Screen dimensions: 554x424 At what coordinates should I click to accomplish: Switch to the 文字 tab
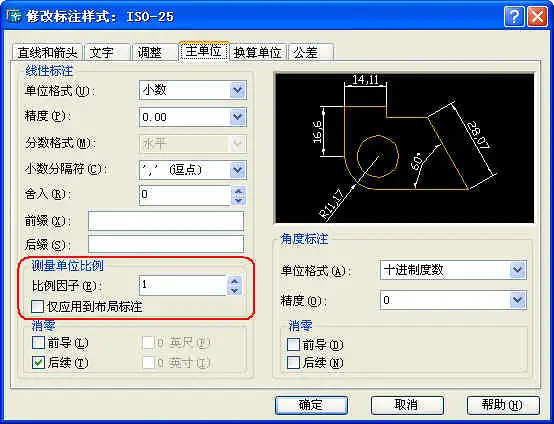coord(106,53)
